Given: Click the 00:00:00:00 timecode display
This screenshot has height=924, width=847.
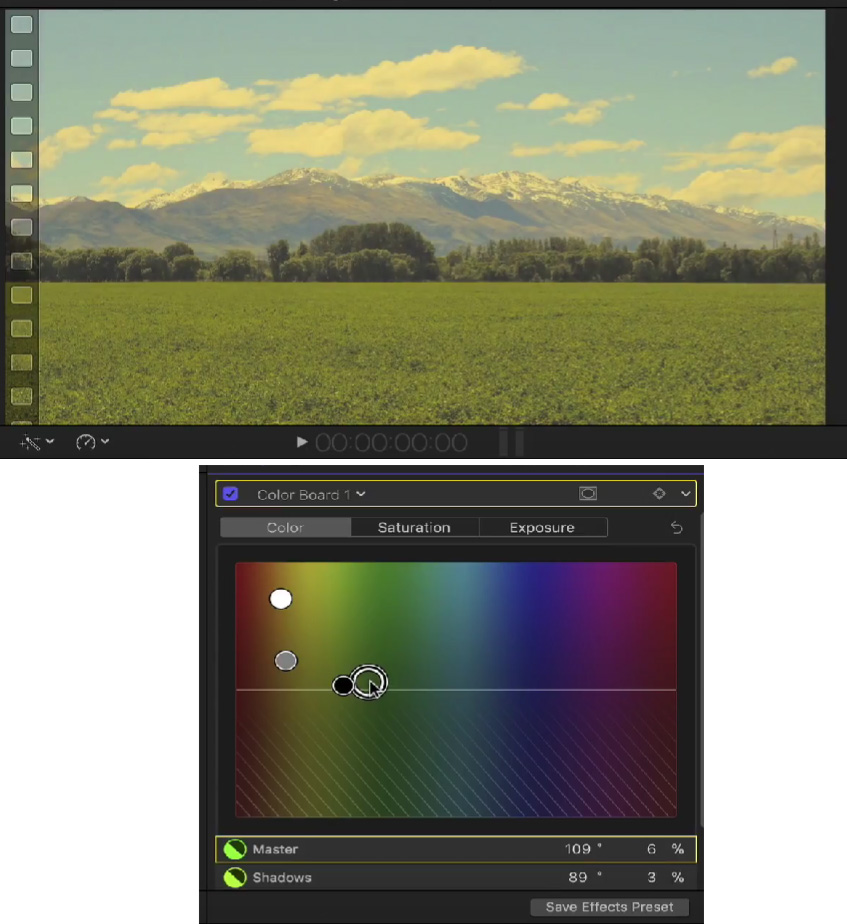Looking at the screenshot, I should click(391, 443).
